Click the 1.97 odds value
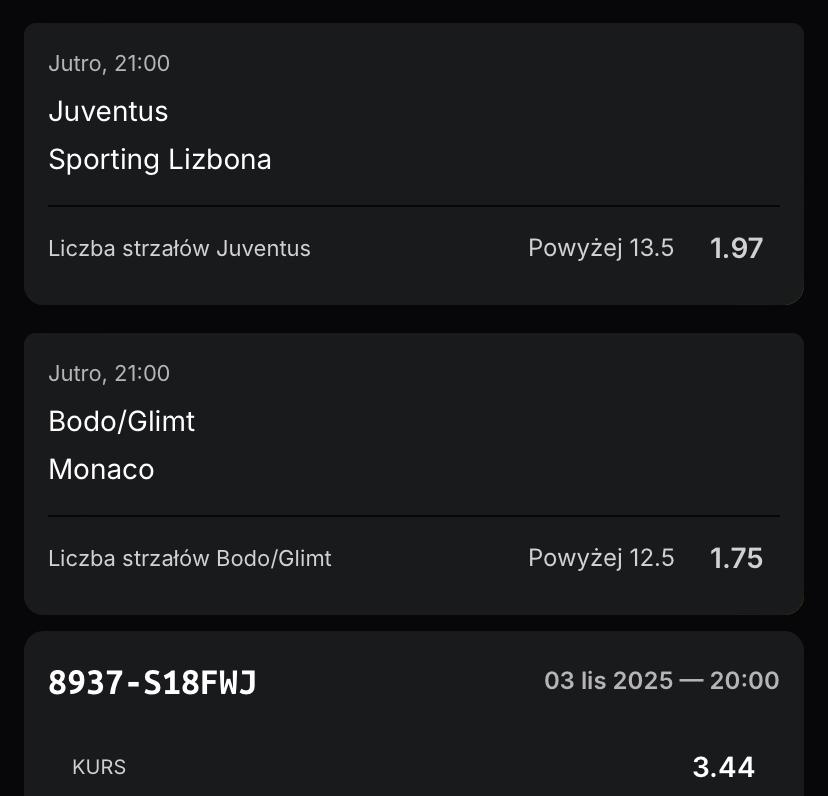Viewport: 828px width, 796px height. [736, 248]
